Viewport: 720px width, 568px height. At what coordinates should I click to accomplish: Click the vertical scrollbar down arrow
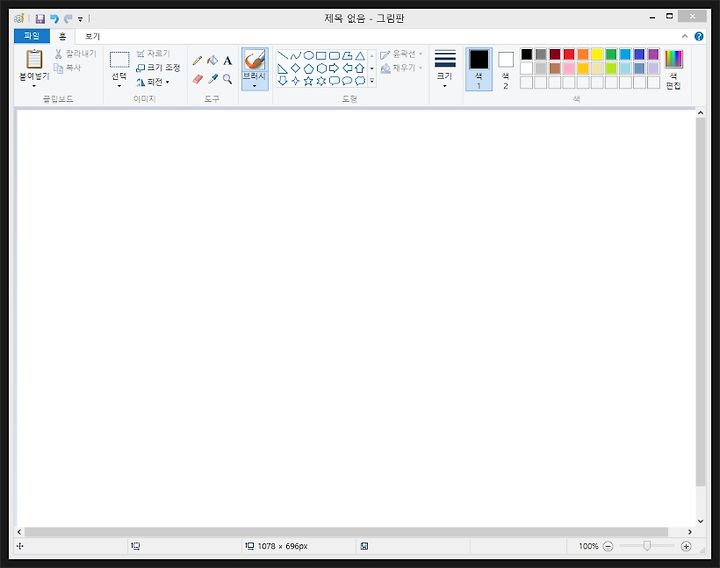pos(700,521)
